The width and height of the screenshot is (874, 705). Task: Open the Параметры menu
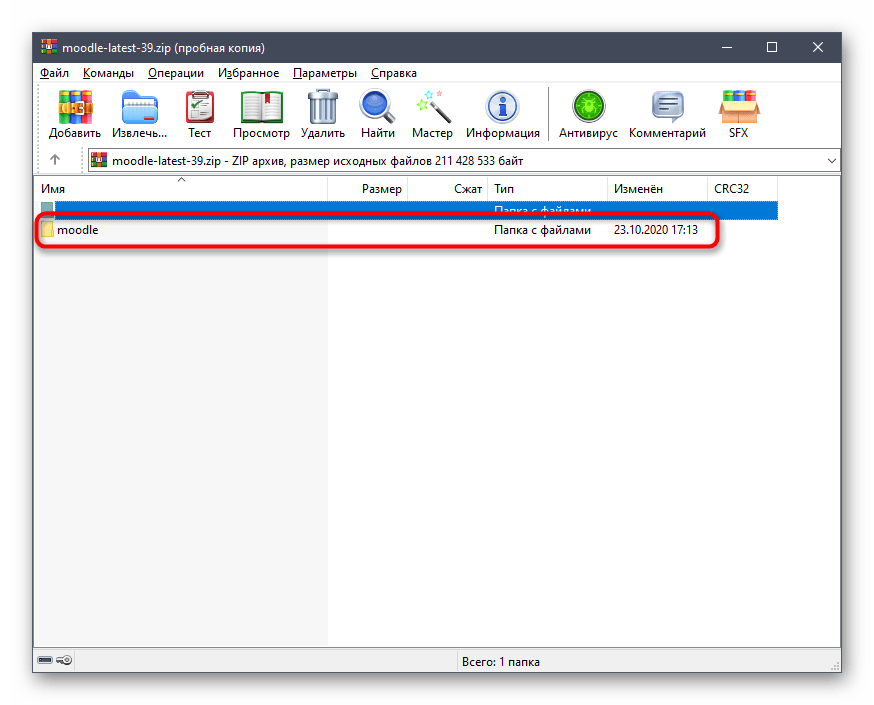324,73
